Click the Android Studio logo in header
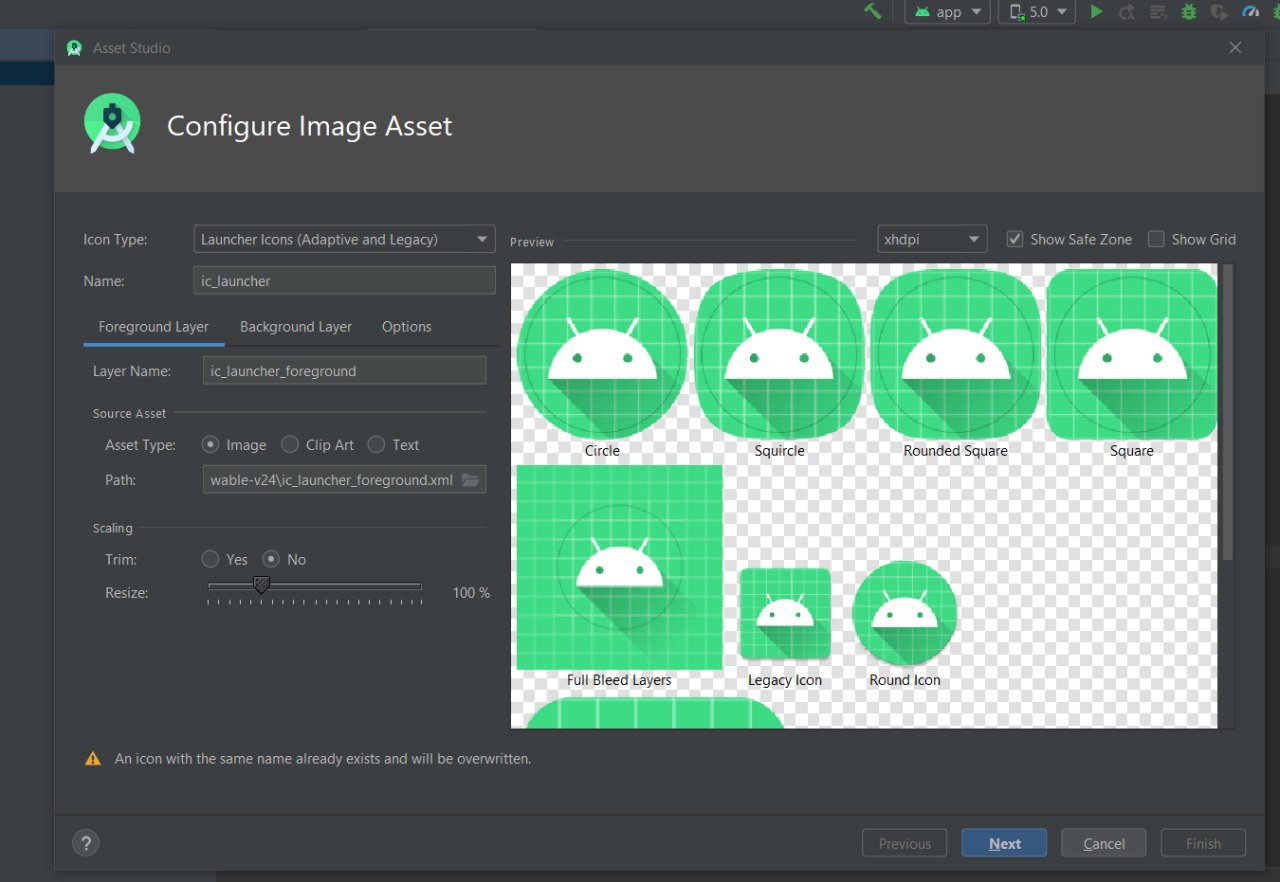 click(x=112, y=124)
